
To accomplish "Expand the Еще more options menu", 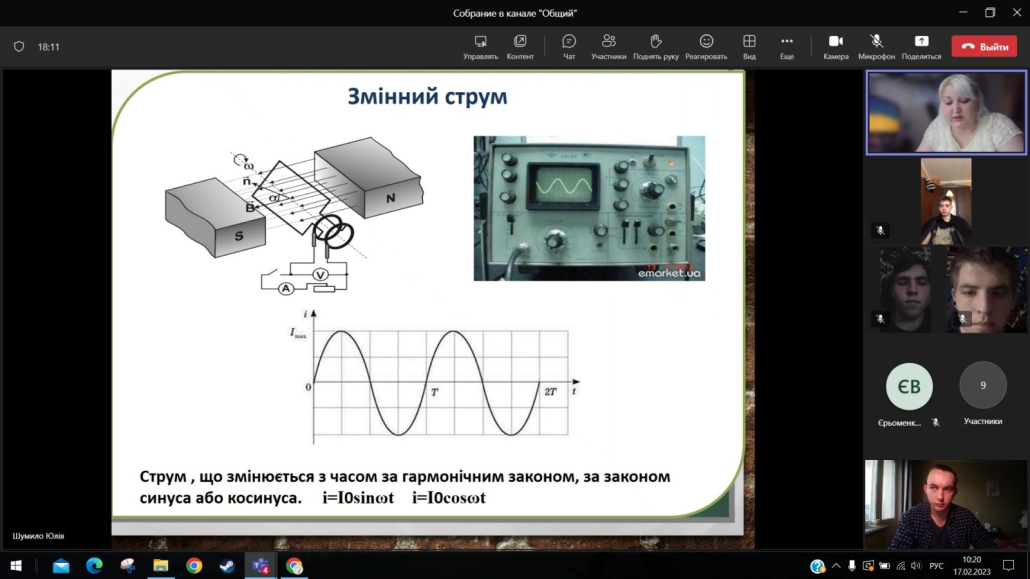I will coord(787,46).
